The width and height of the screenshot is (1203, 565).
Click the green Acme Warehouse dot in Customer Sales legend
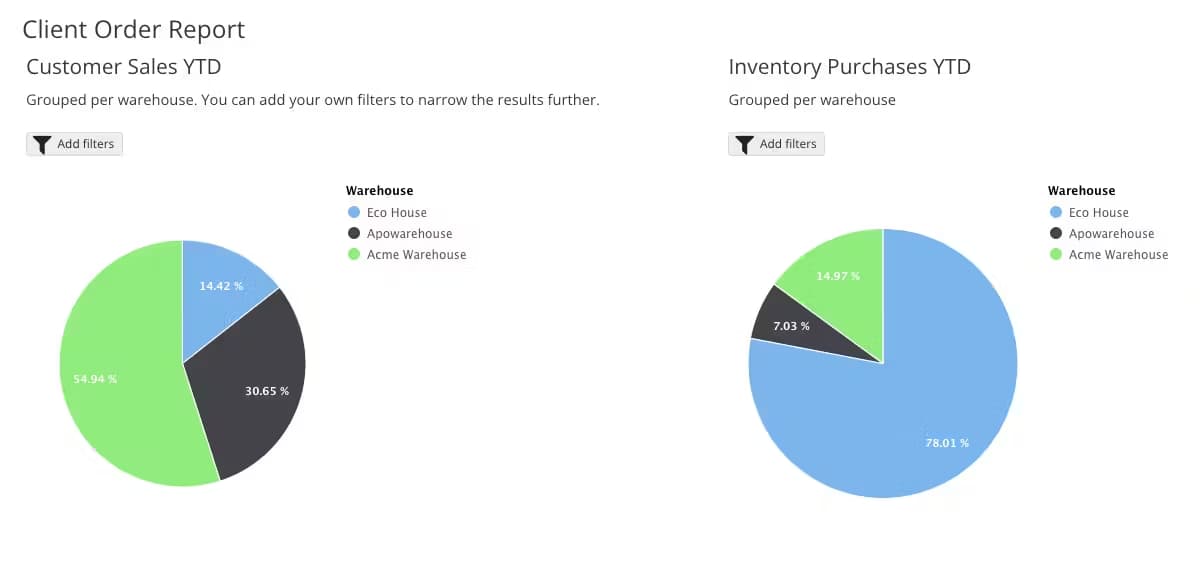tap(353, 255)
